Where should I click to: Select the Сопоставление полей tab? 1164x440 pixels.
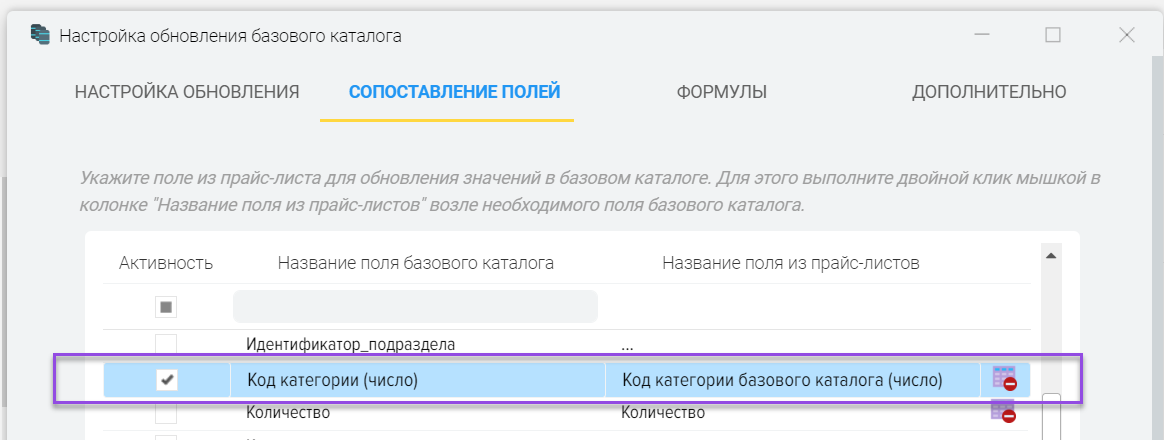[x=454, y=92]
